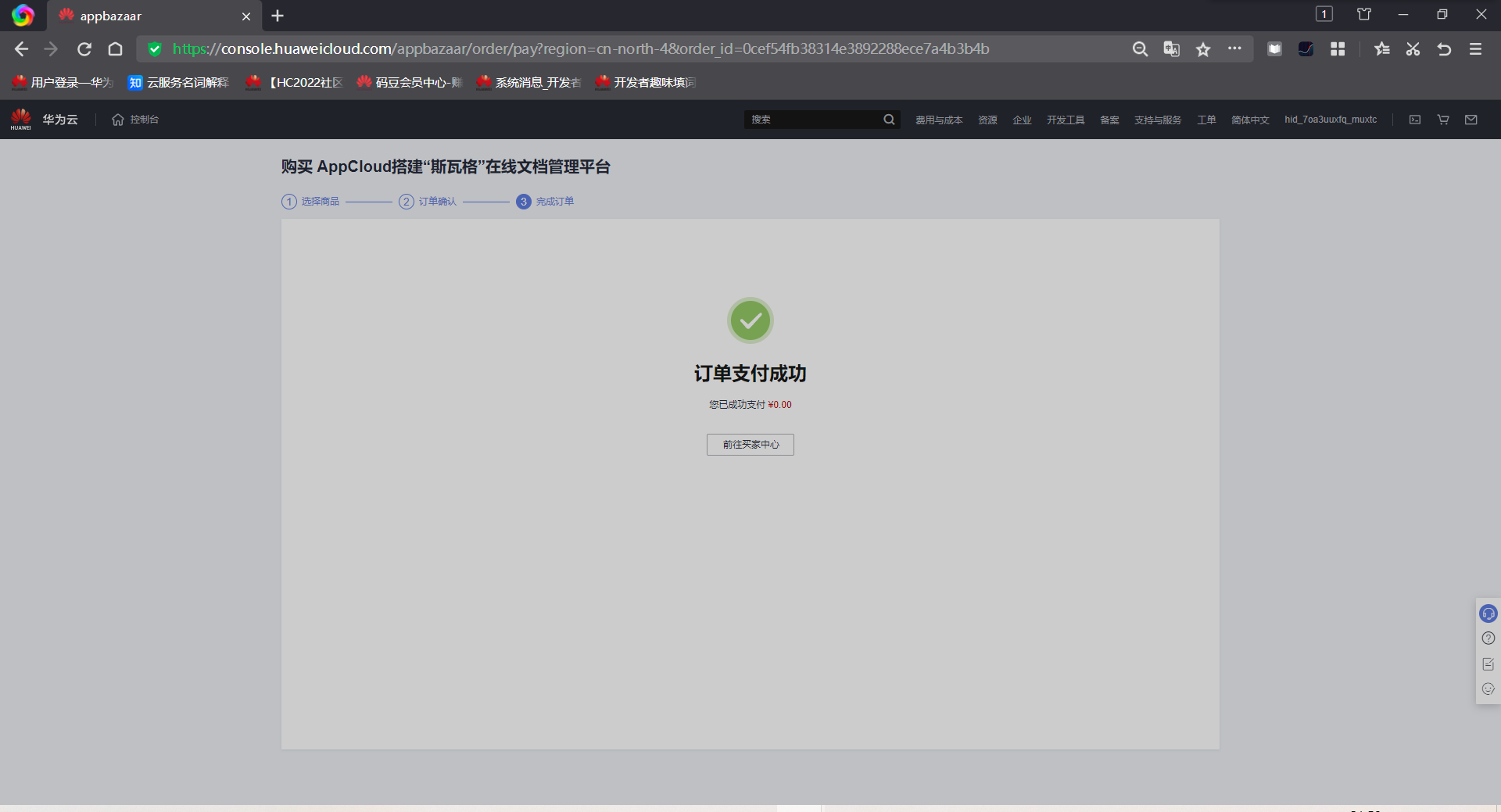Open the CloudShell terminal icon
The image size is (1501, 812).
tap(1415, 120)
